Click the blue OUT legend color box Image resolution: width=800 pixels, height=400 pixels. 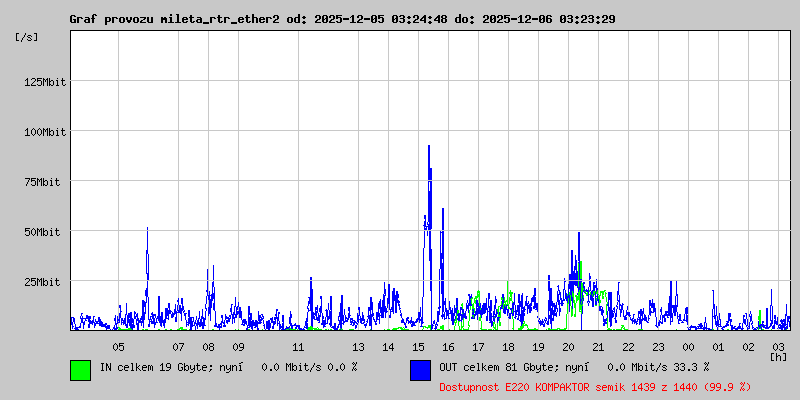coord(420,369)
